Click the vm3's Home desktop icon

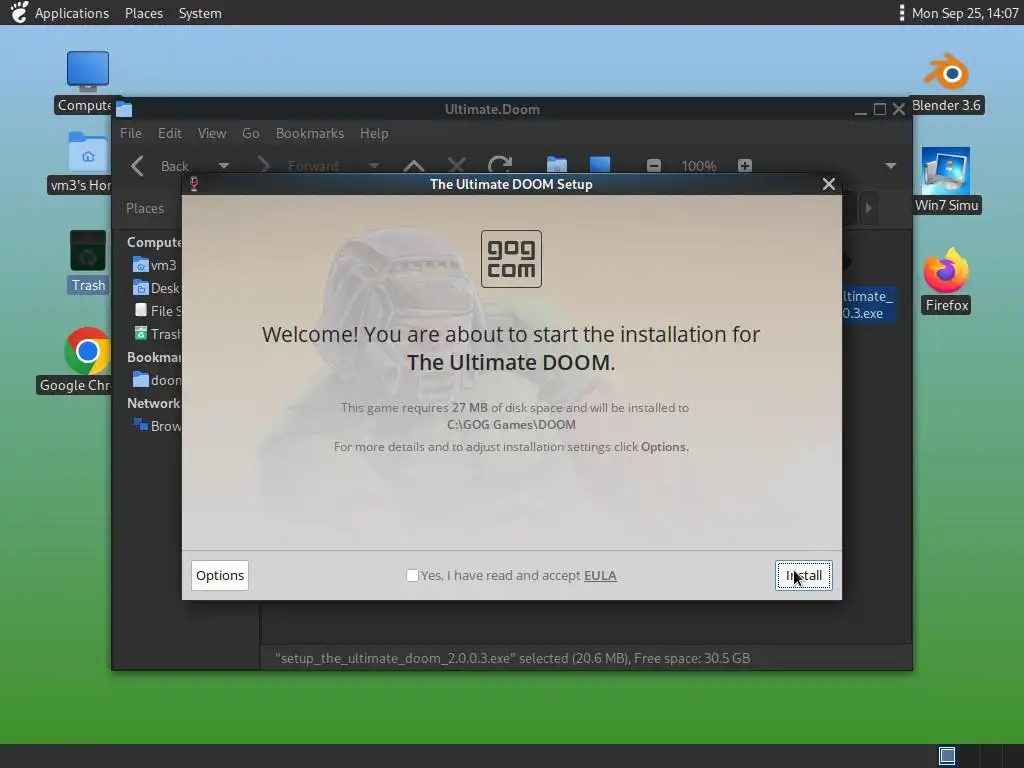88,153
